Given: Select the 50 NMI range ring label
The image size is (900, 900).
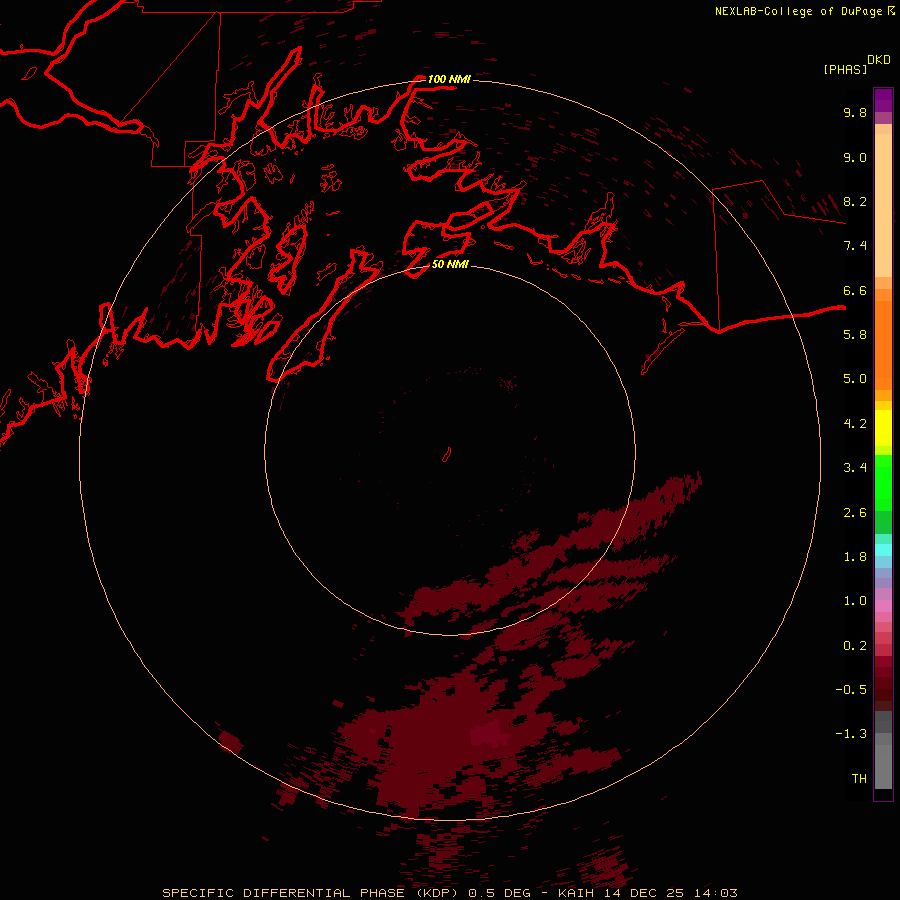Looking at the screenshot, I should click(450, 265).
